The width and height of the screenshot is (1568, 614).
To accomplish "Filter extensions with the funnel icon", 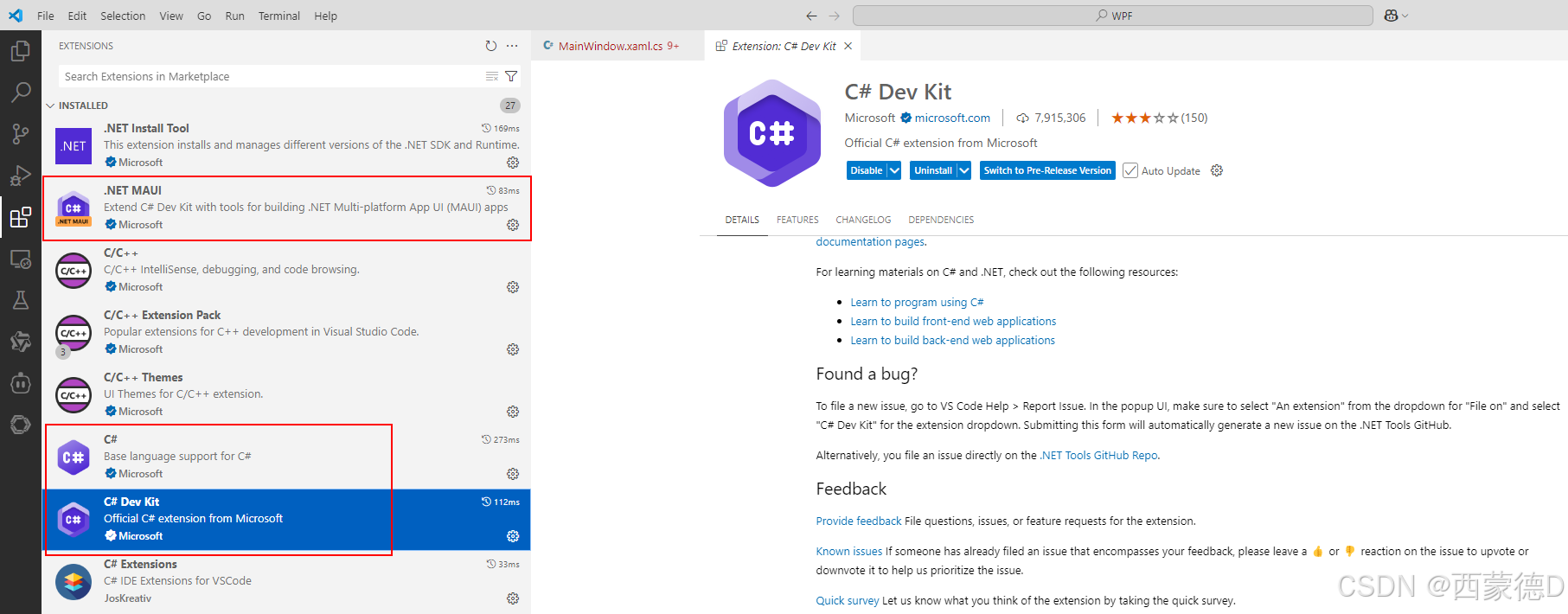I will click(x=511, y=76).
